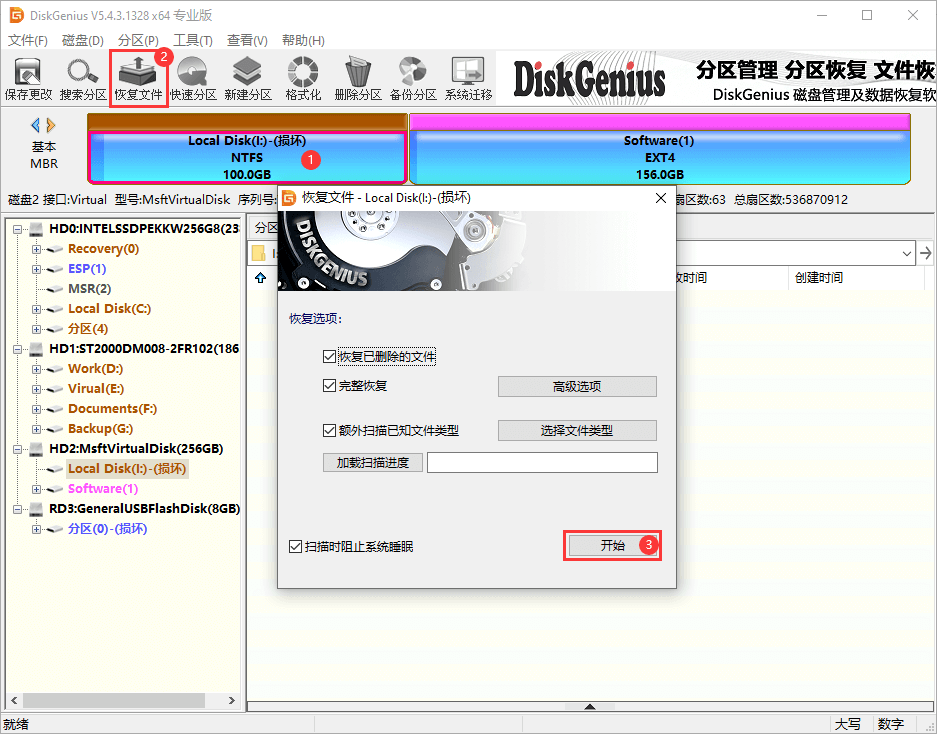Open the 快速分区 tool
This screenshot has height=734, width=937.
click(x=193, y=79)
